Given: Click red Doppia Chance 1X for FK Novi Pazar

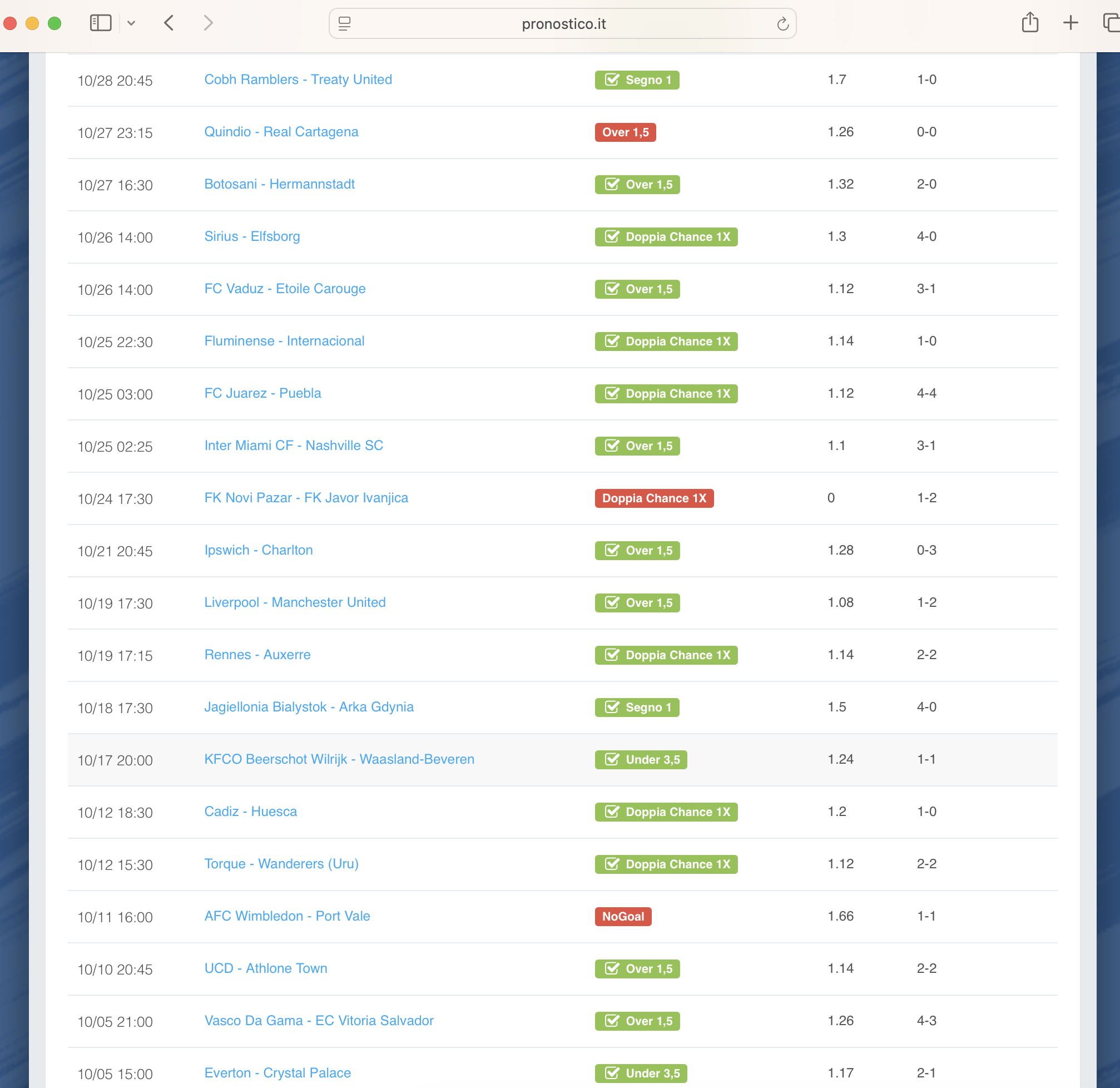Looking at the screenshot, I should click(654, 498).
